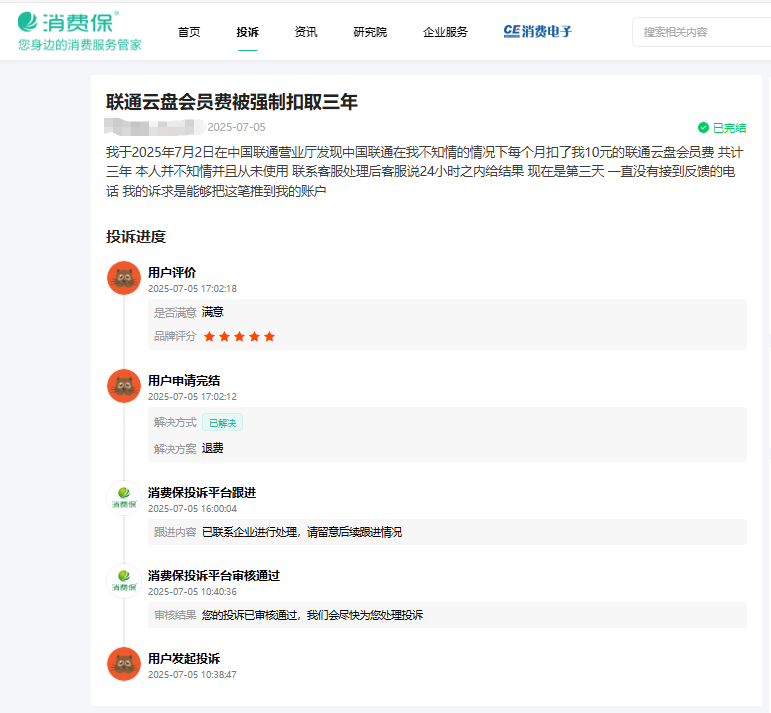Click the 消费保 logo

[68, 23]
